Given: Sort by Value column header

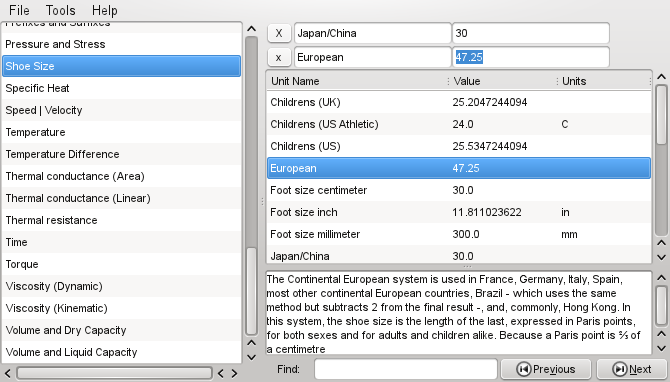Looking at the screenshot, I should click(x=503, y=81).
